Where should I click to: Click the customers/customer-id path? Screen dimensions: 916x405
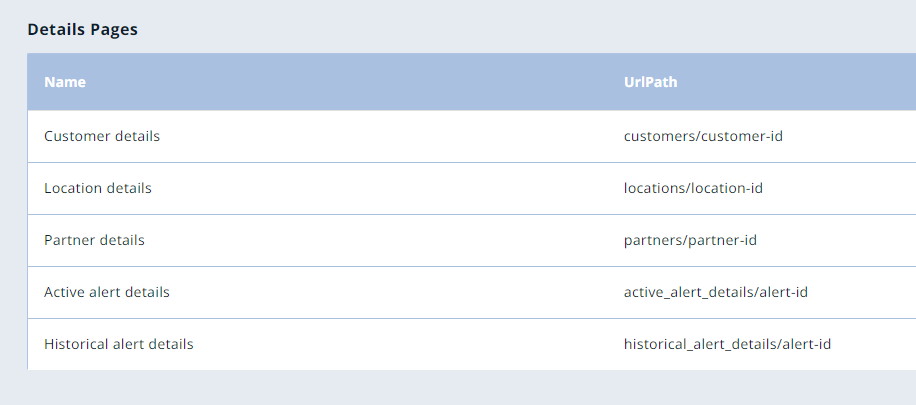tap(703, 136)
